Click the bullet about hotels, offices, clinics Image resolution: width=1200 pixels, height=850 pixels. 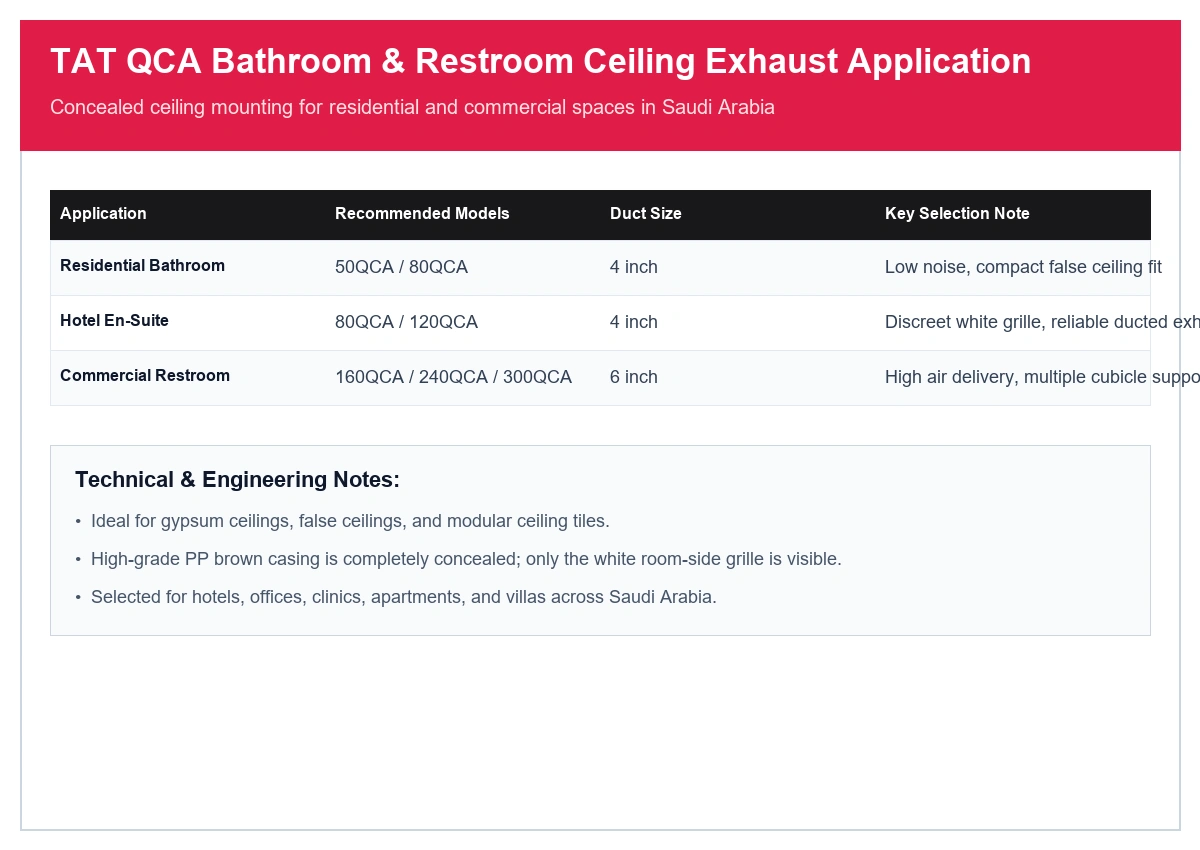[x=404, y=597]
